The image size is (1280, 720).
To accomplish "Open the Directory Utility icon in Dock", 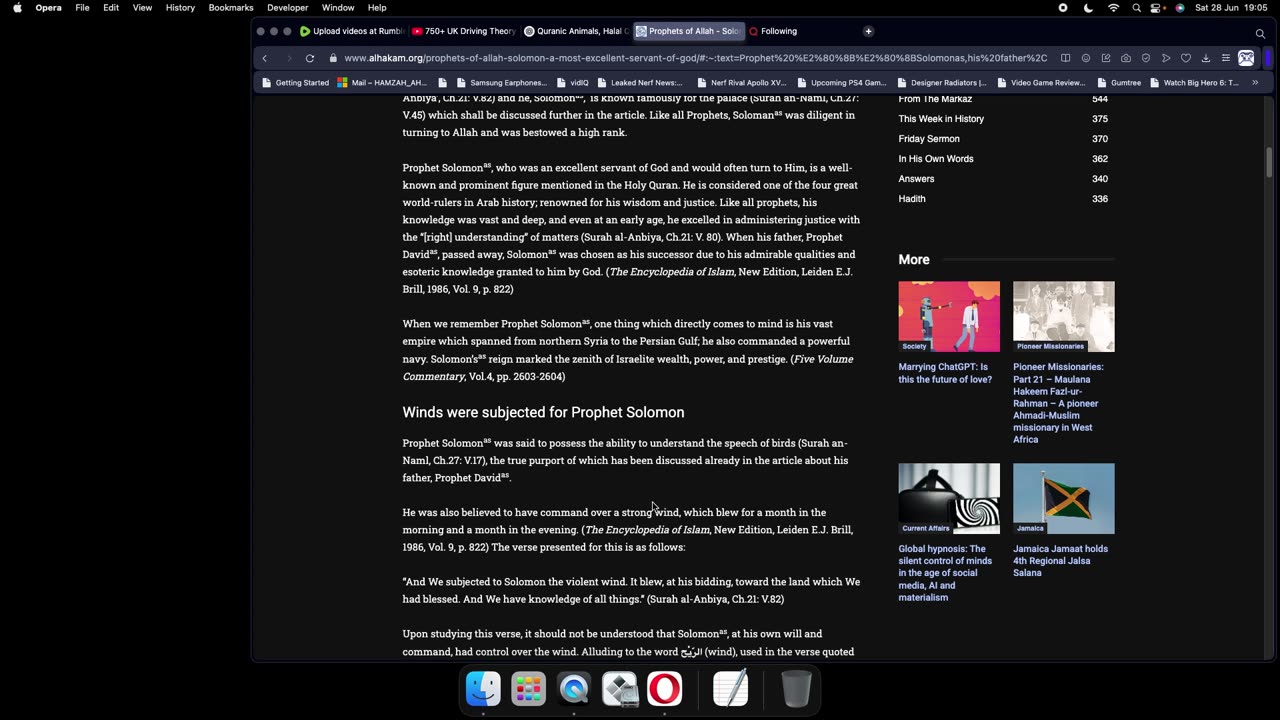I will click(x=619, y=689).
